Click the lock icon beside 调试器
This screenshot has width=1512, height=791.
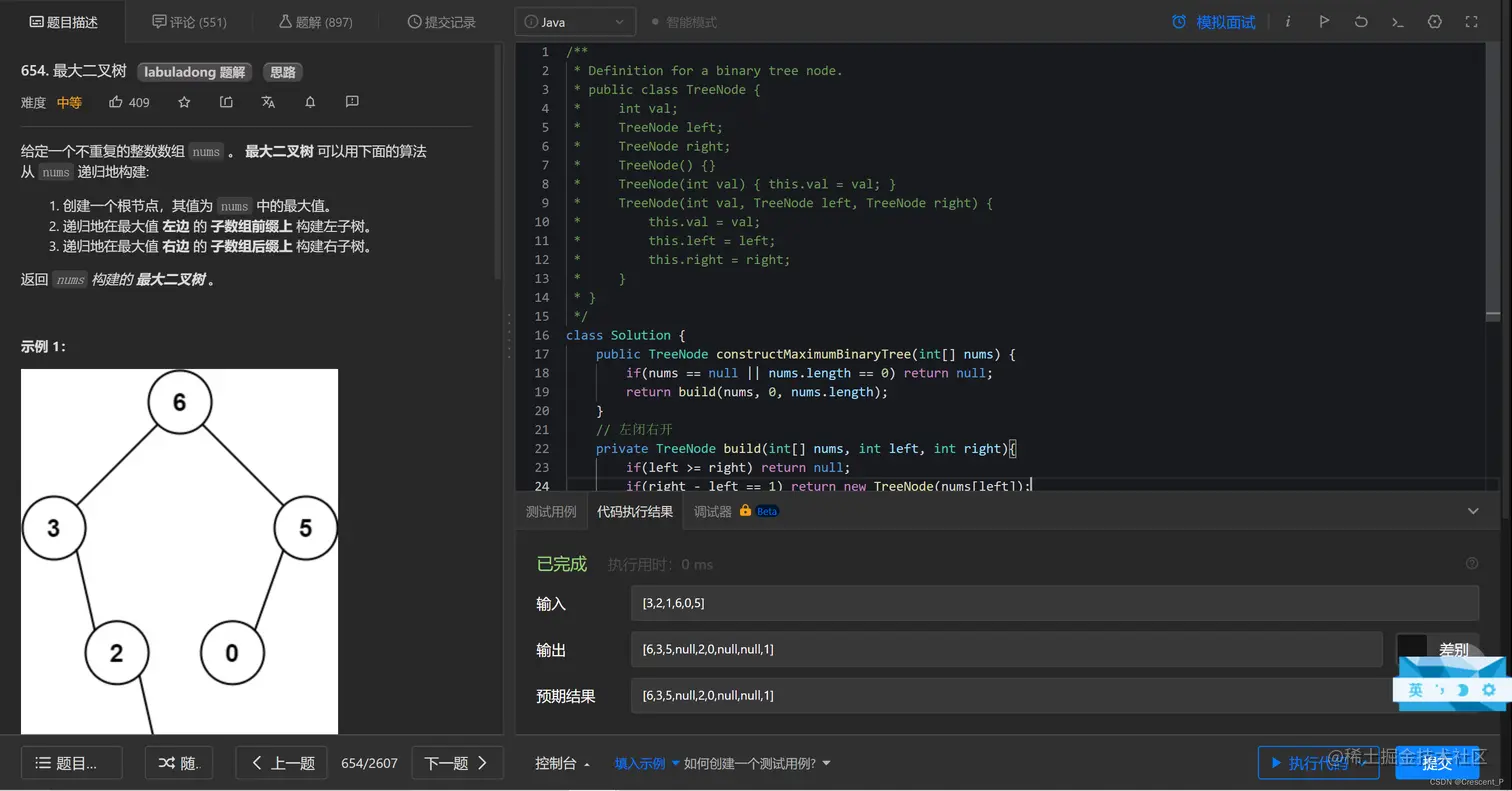pos(745,511)
